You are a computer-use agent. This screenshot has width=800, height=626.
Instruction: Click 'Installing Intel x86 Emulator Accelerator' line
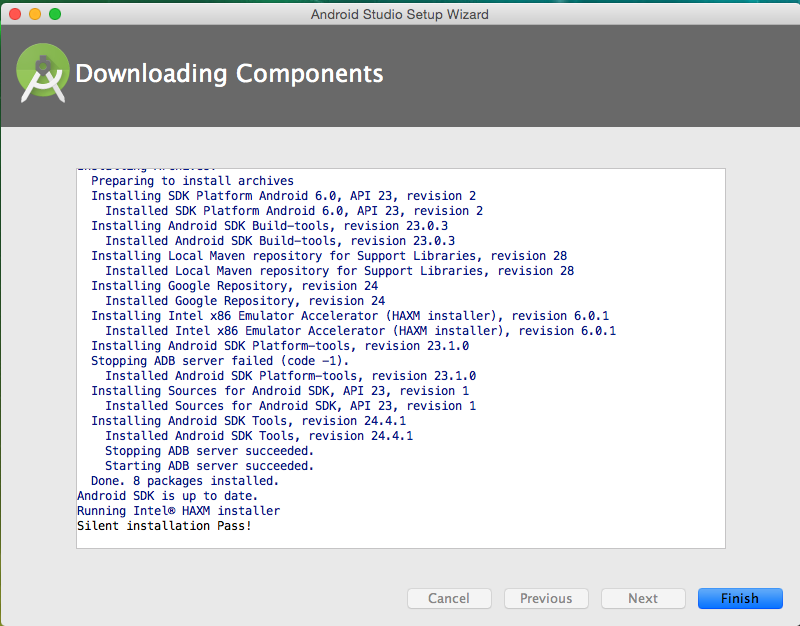(x=350, y=316)
